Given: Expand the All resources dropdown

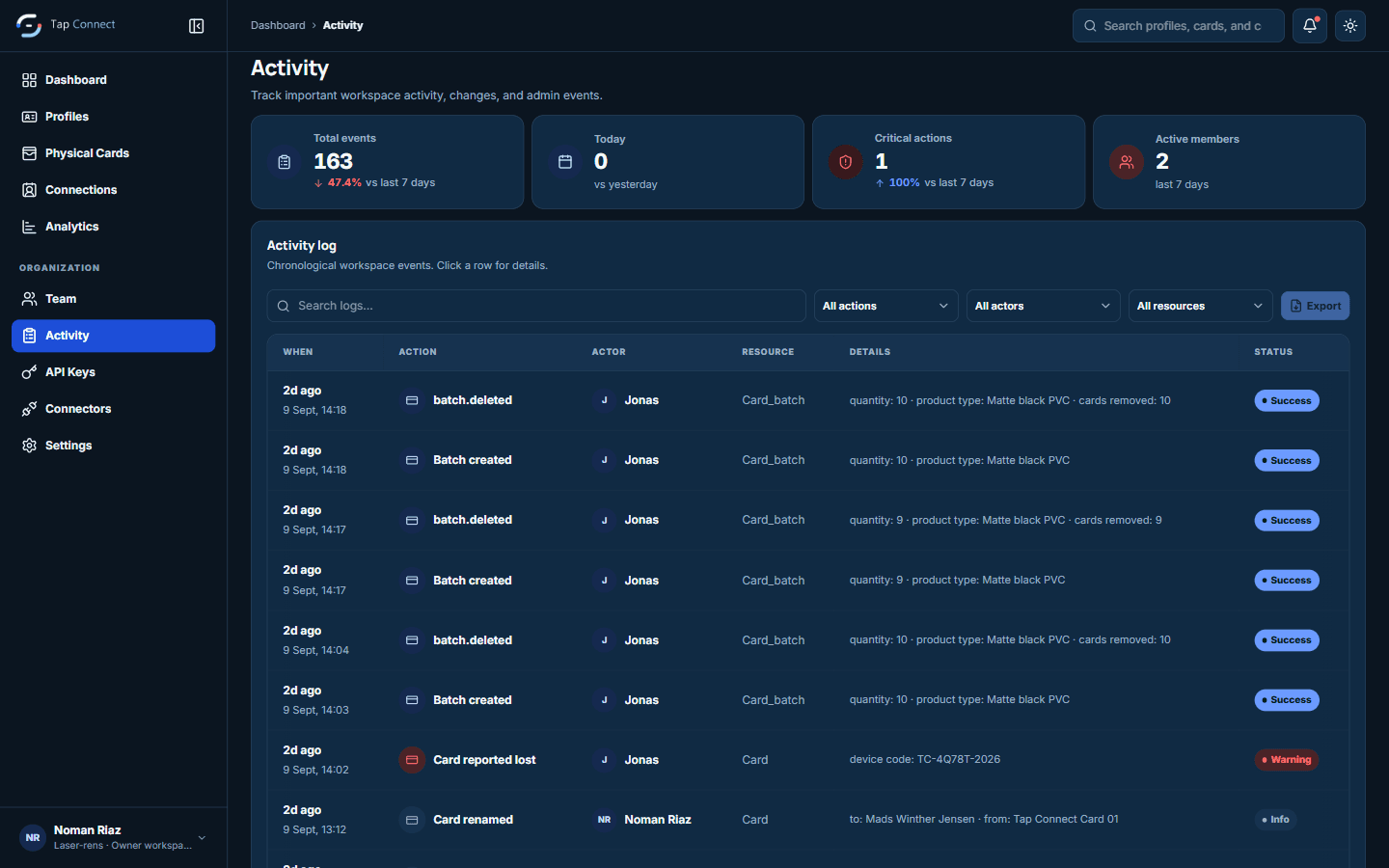Looking at the screenshot, I should [1201, 306].
